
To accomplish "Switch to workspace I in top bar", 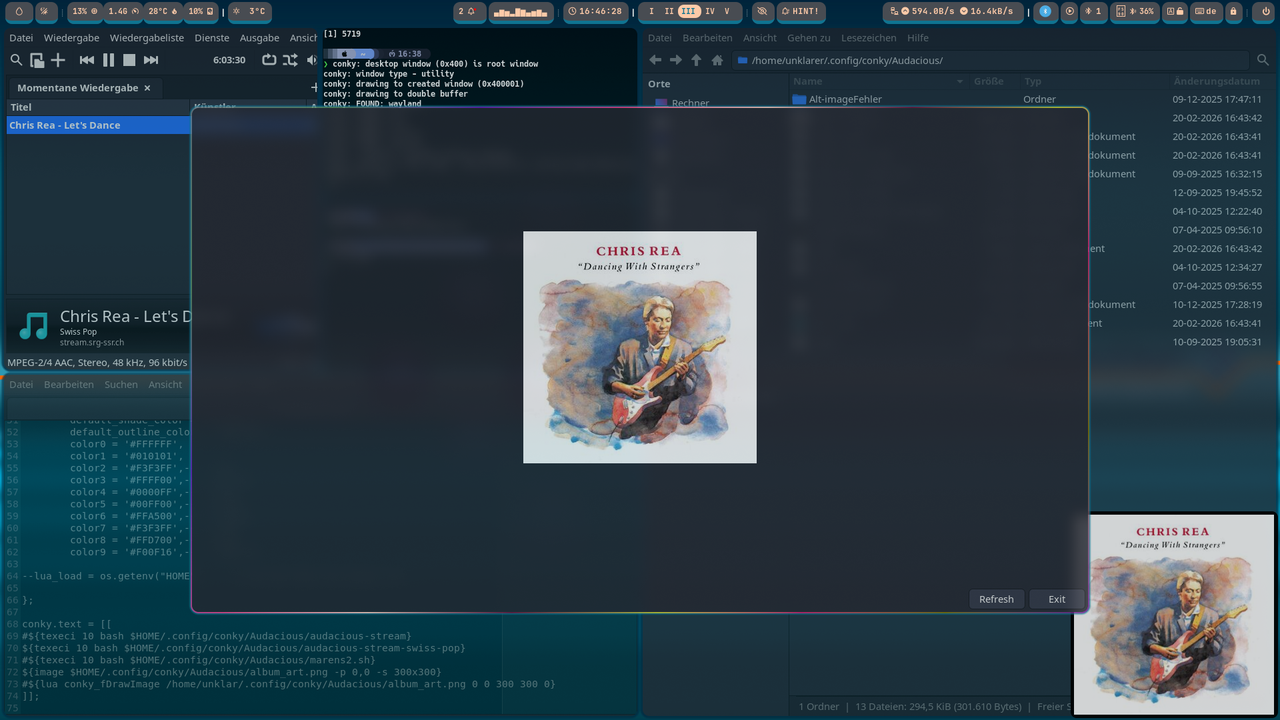I will pyautogui.click(x=652, y=11).
